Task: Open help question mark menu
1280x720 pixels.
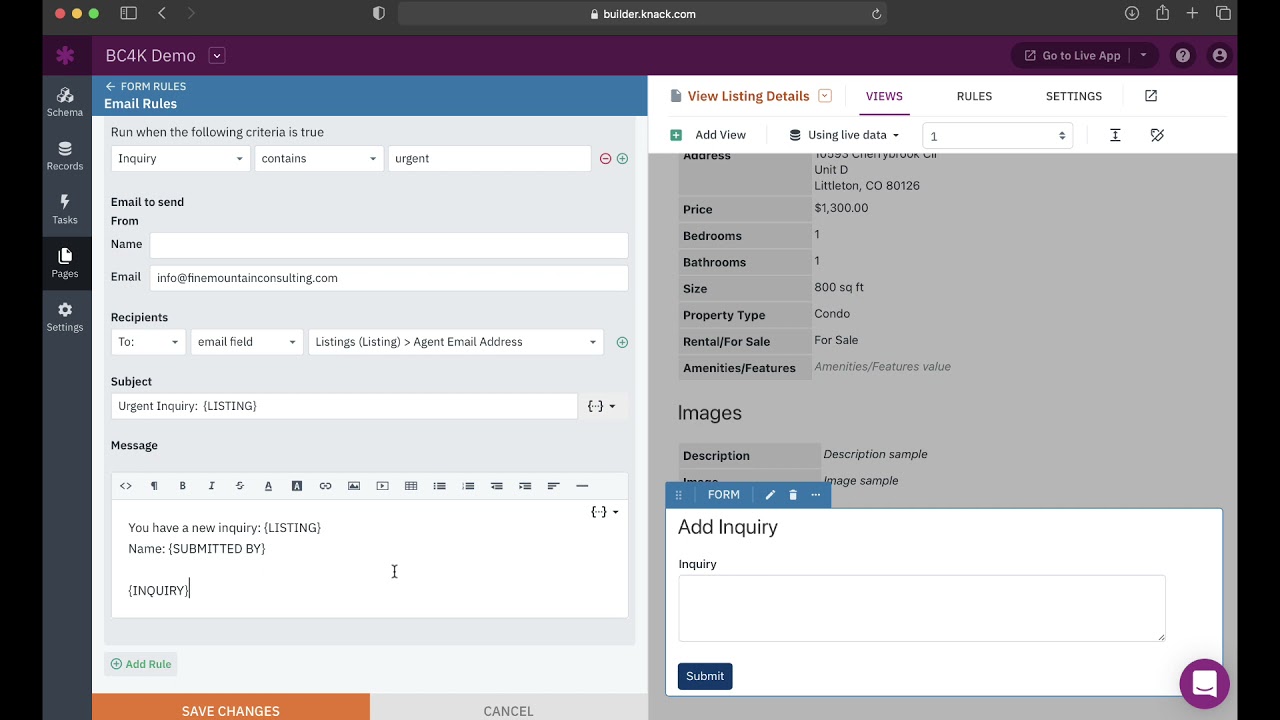Action: pyautogui.click(x=1183, y=56)
